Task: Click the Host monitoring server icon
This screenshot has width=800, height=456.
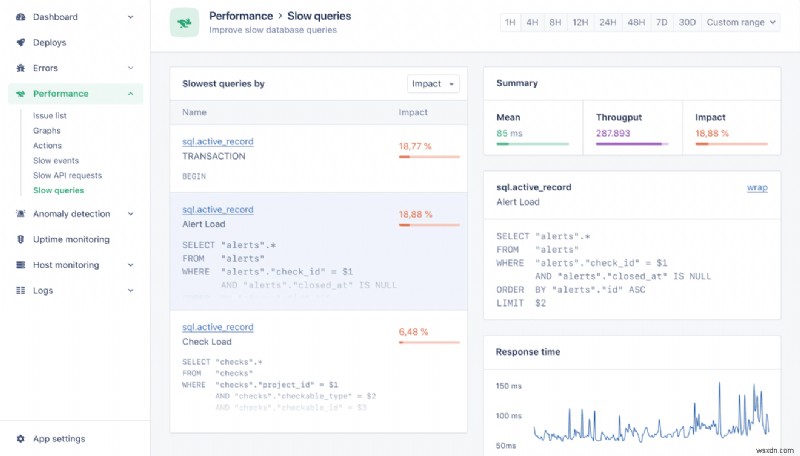Action: click(x=20, y=265)
